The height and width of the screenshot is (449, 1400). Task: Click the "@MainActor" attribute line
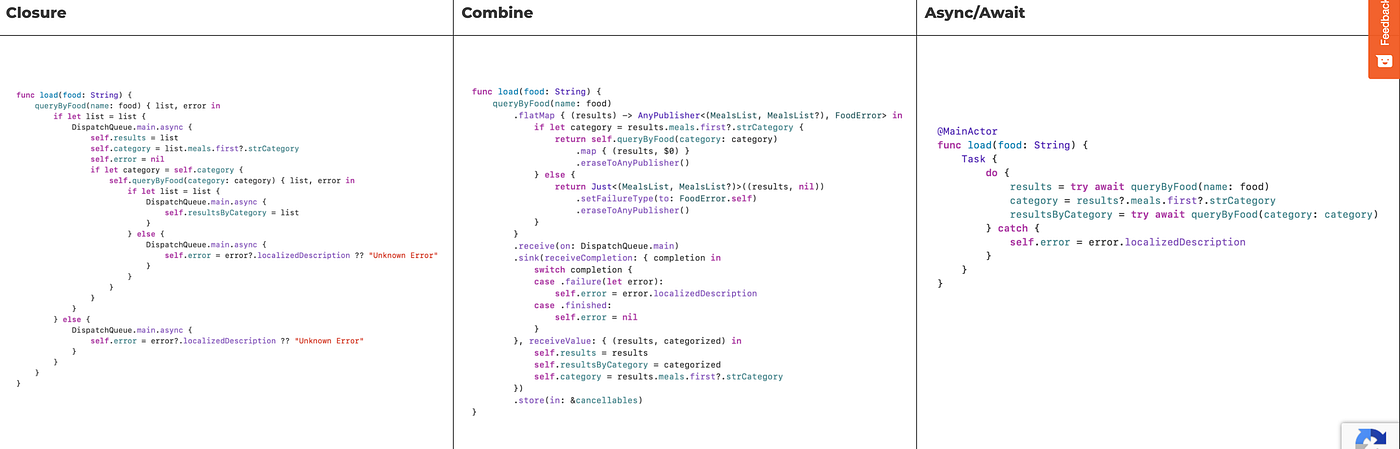(x=967, y=131)
